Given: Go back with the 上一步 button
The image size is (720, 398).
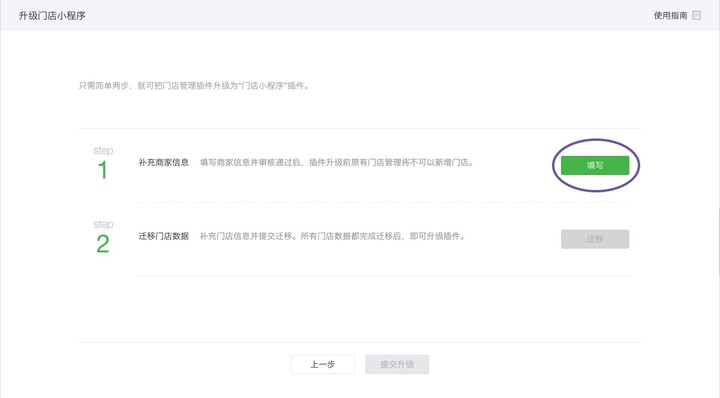Looking at the screenshot, I should click(x=323, y=364).
